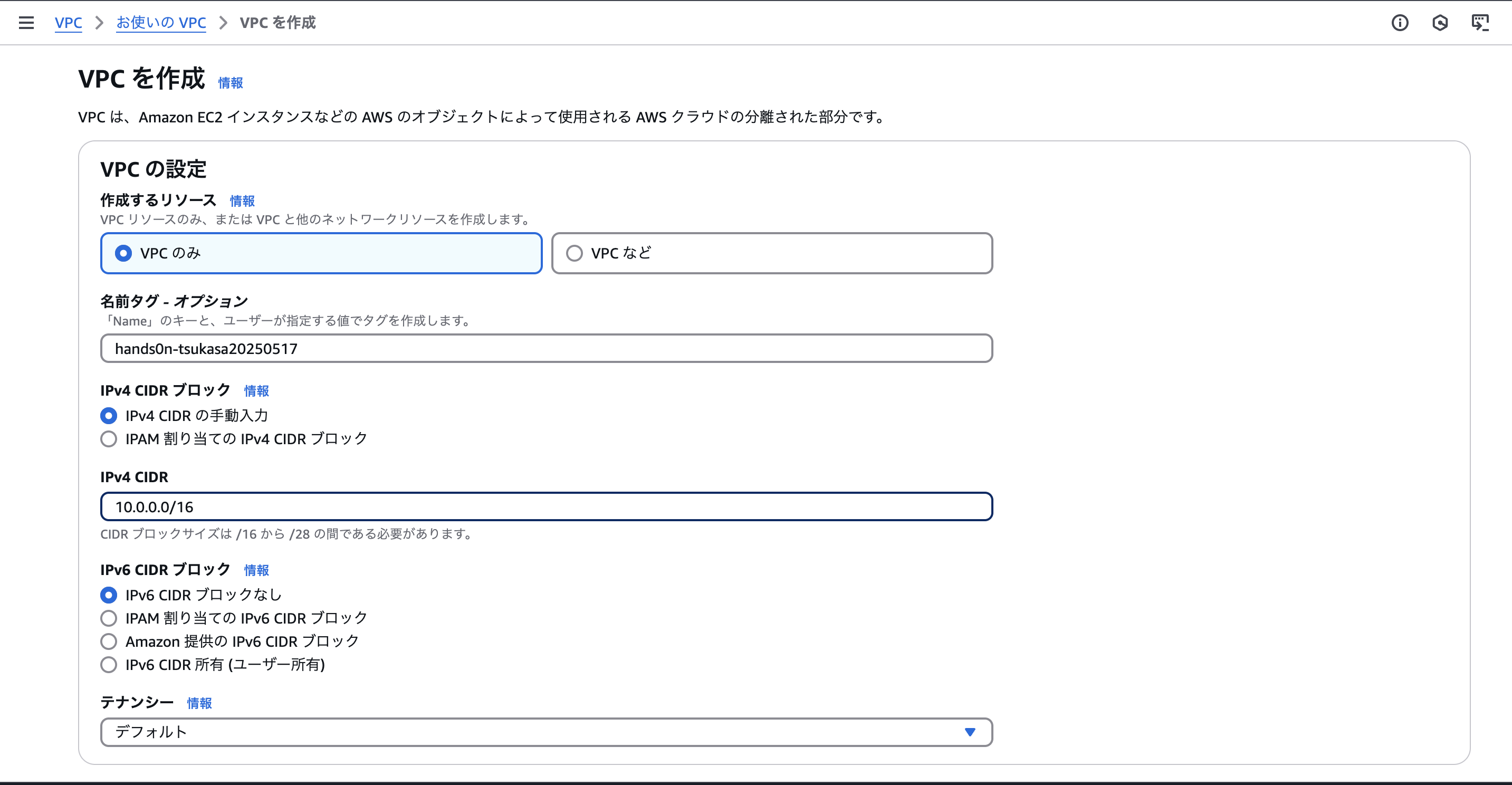Viewport: 1512px width, 785px height.
Task: Select IPAM 割り当ての IPv4 CIDR ブロック
Action: [x=109, y=439]
